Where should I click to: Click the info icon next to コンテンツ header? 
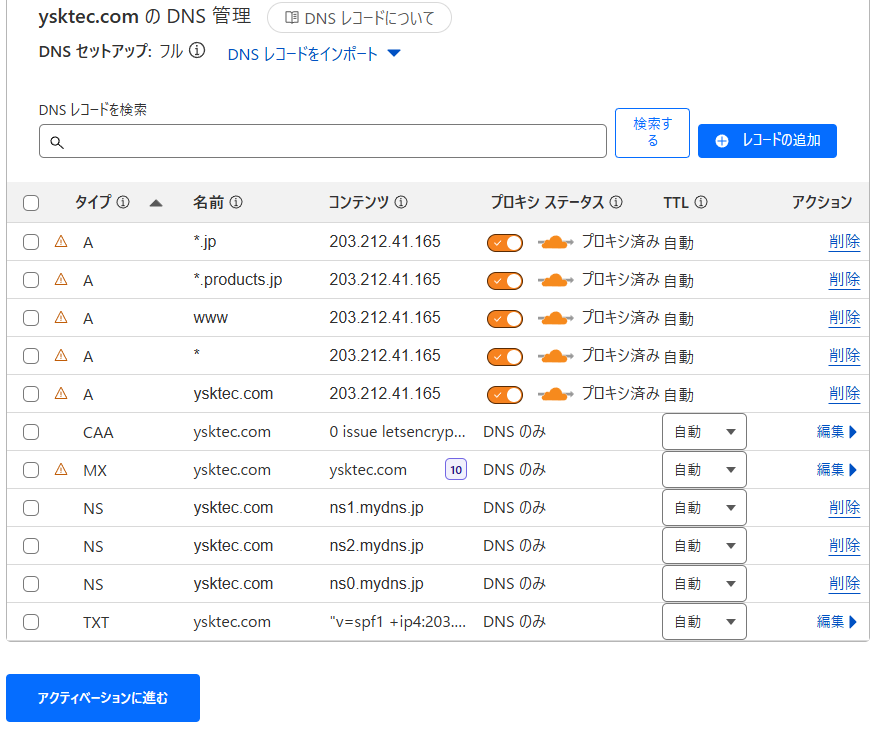click(x=401, y=202)
